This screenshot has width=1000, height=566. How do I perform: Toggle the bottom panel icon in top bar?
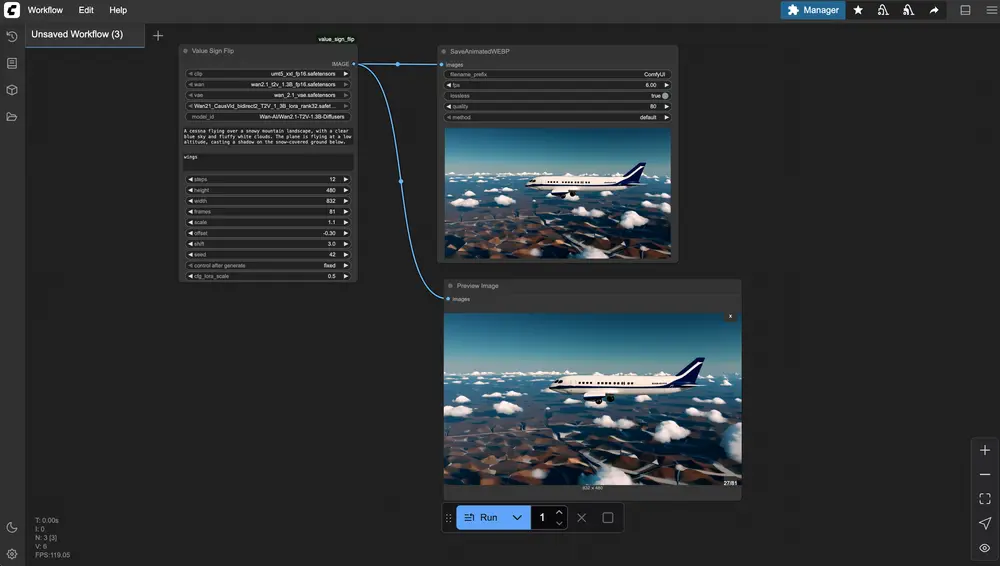click(965, 10)
